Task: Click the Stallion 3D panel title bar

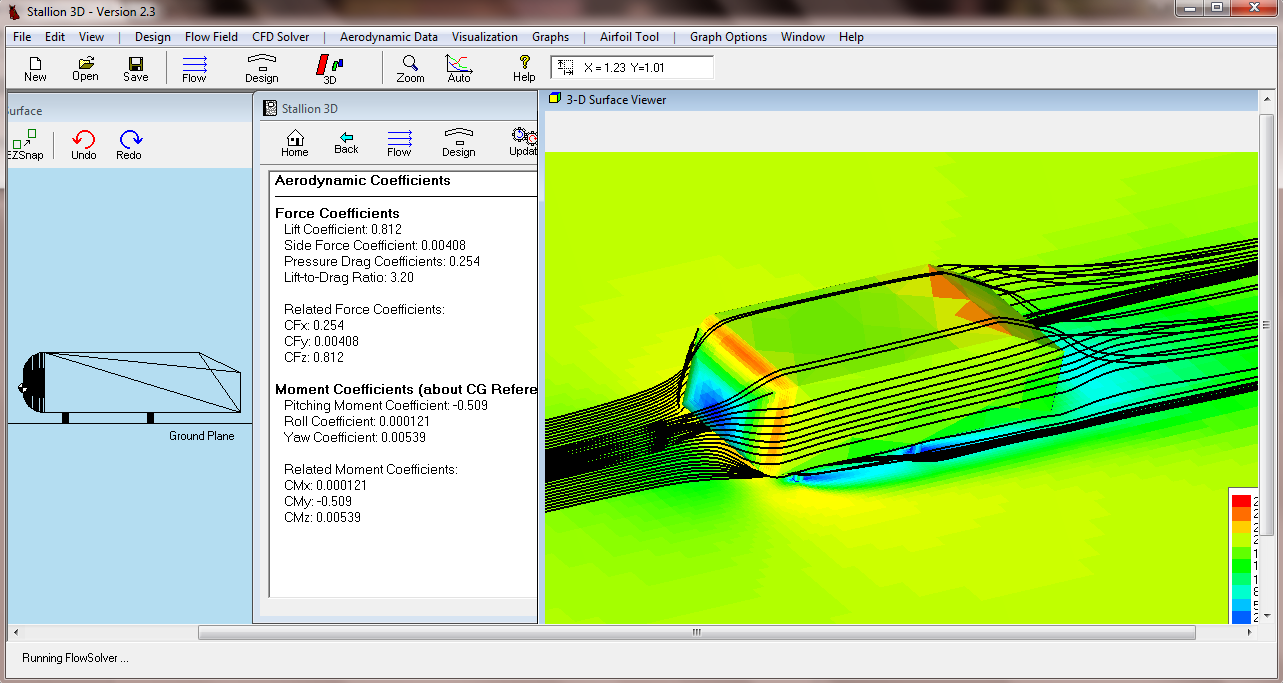Action: pos(398,108)
